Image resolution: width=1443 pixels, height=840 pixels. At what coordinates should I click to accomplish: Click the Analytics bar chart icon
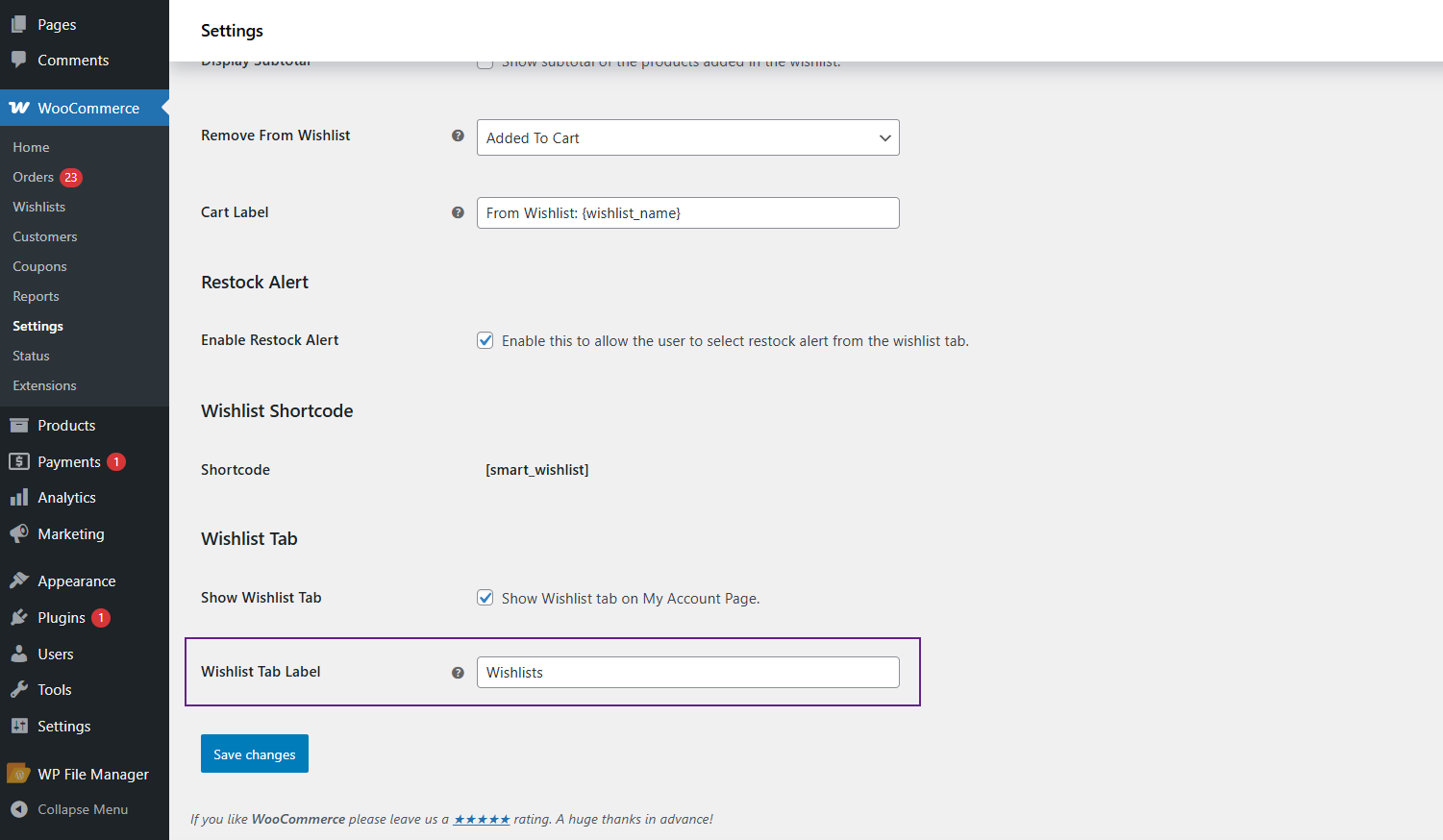pyautogui.click(x=19, y=497)
